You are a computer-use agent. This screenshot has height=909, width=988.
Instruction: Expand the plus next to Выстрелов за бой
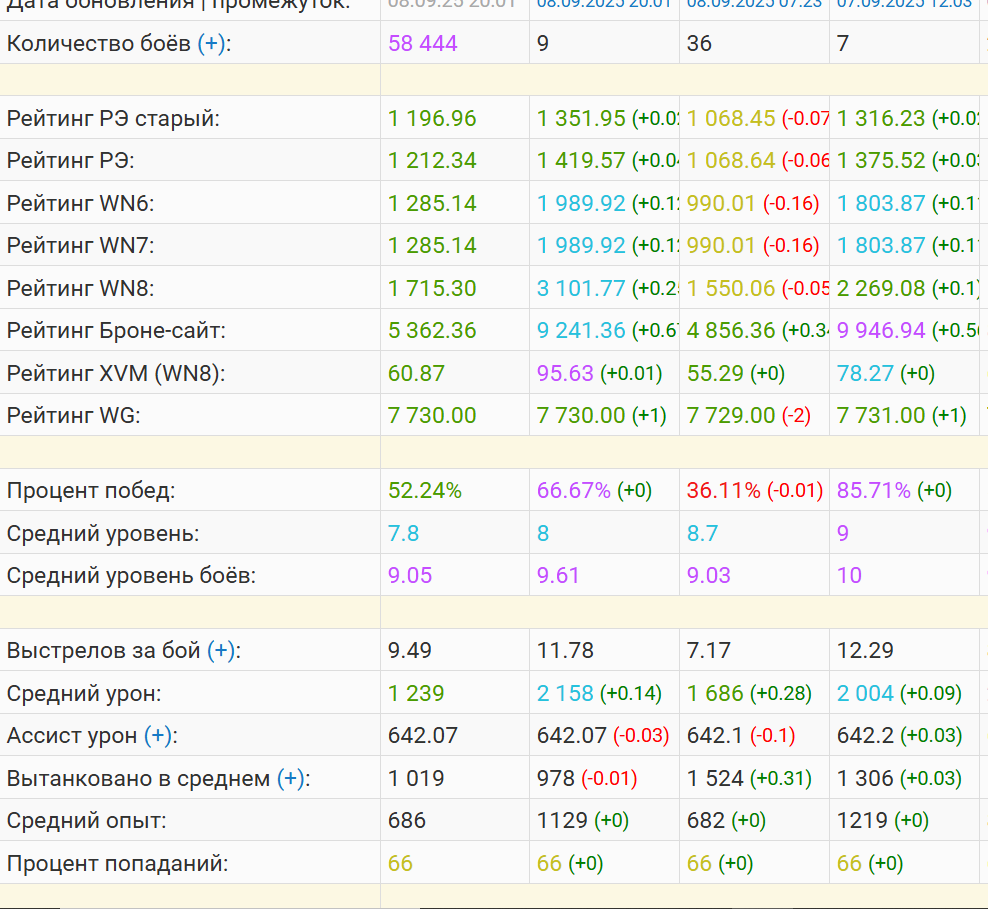[221, 651]
